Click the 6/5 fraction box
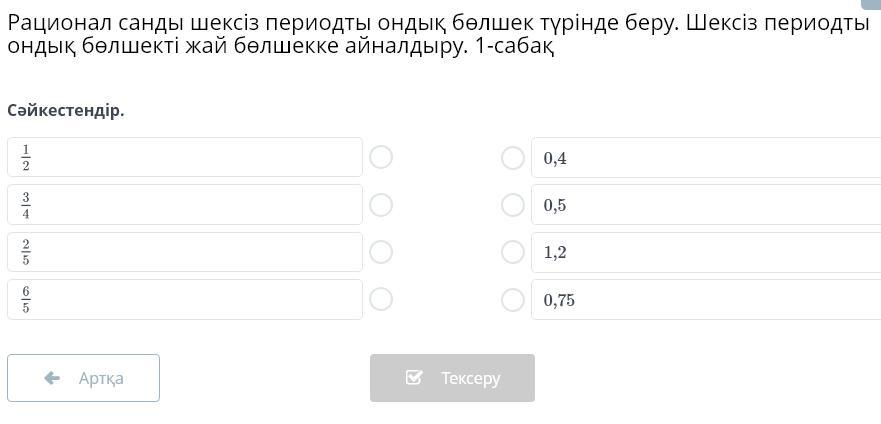 click(184, 299)
